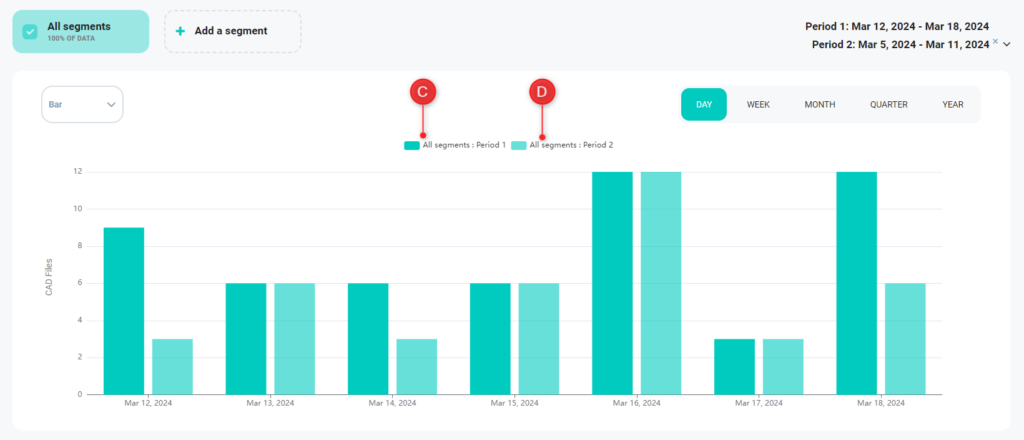Switch to the MONTH view tab
This screenshot has height=440, width=1024.
tap(819, 104)
